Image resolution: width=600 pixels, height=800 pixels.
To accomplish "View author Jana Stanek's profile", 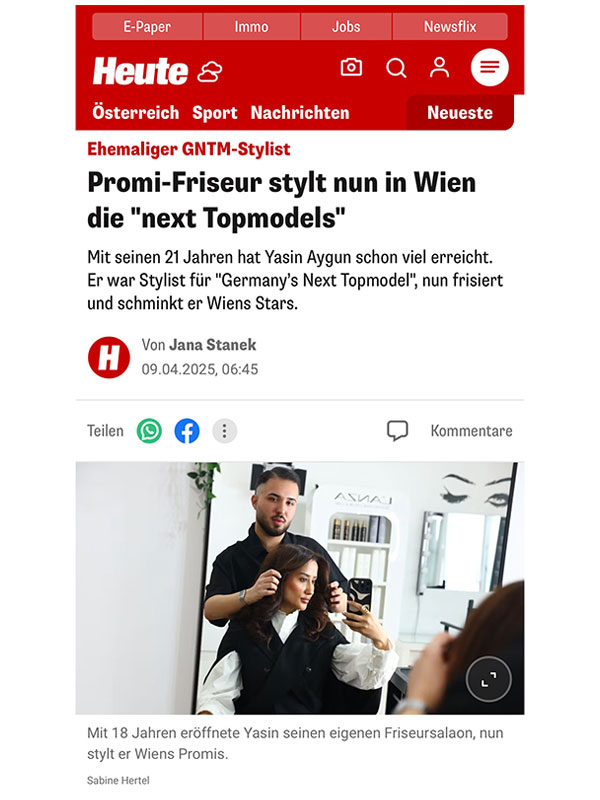I will 212,345.
